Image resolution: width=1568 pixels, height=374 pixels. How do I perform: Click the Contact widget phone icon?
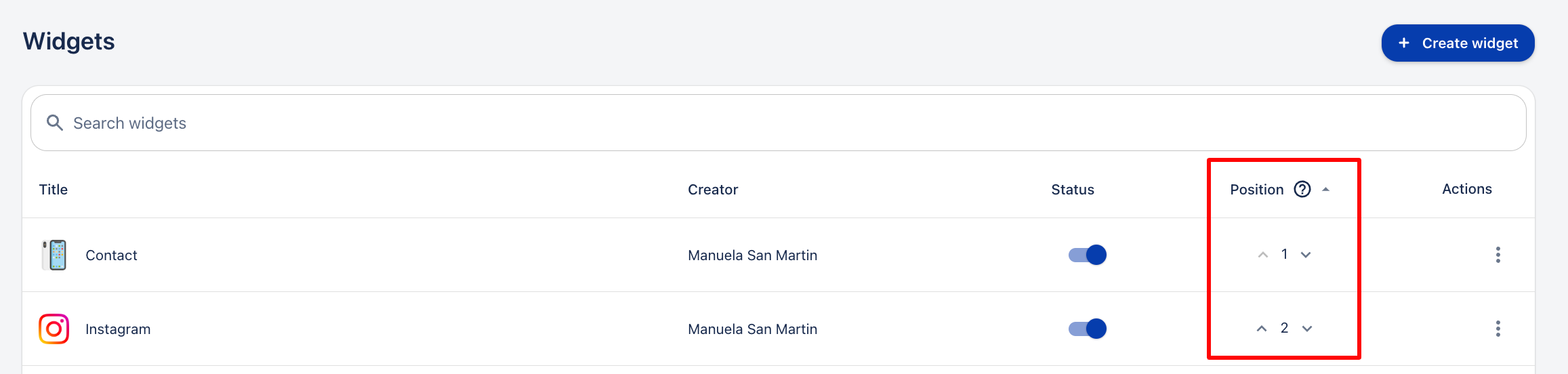pos(54,255)
